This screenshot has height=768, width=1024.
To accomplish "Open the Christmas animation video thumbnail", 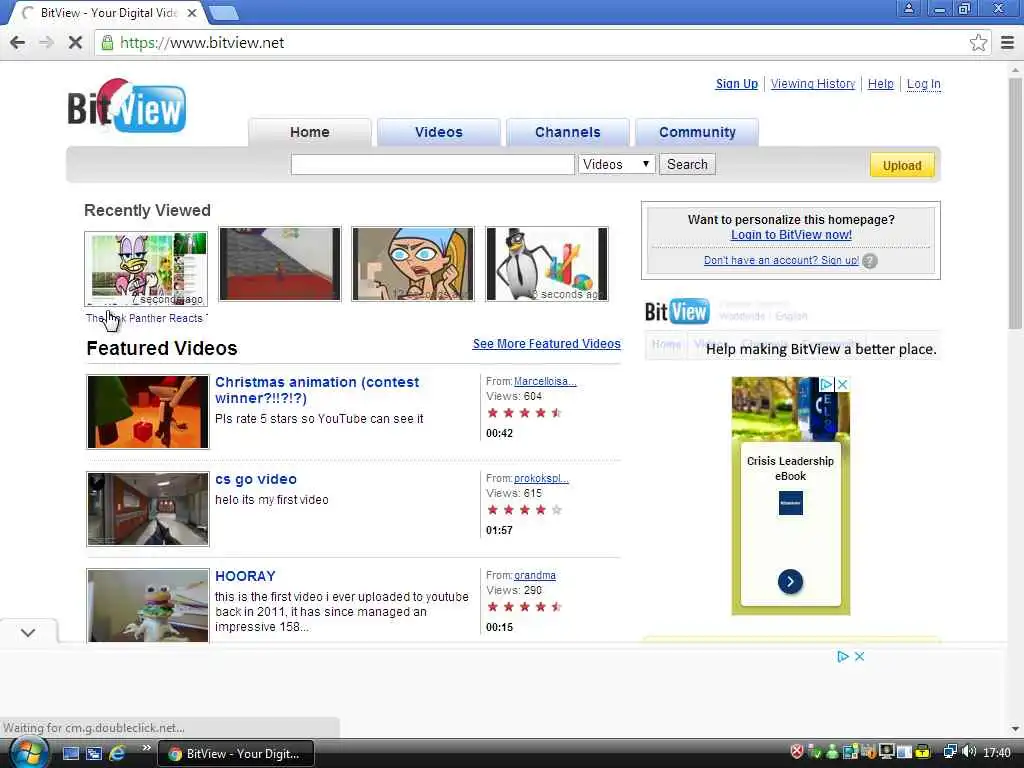I will tap(148, 411).
